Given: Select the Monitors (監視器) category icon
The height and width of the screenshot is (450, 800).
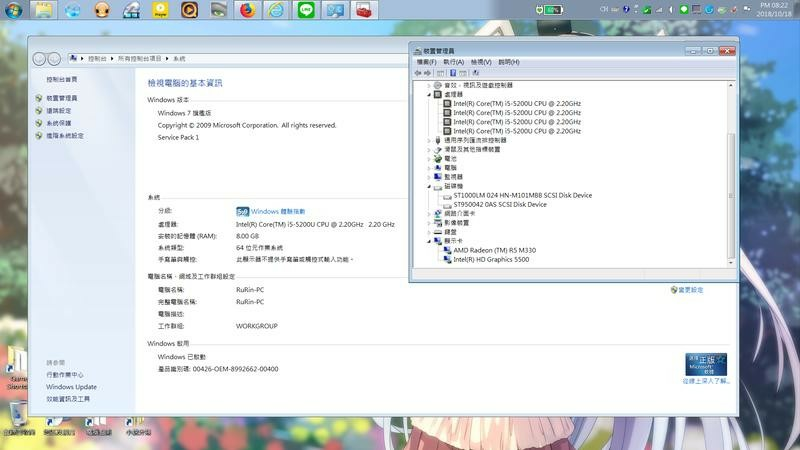Looking at the screenshot, I should pyautogui.click(x=438, y=177).
